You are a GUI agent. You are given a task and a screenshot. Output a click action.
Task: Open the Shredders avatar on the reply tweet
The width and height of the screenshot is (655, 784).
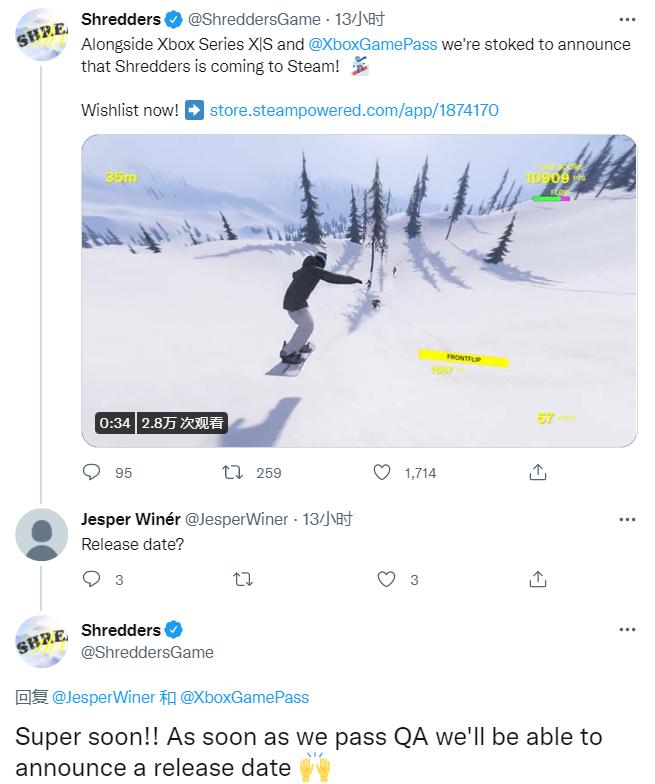[42, 643]
